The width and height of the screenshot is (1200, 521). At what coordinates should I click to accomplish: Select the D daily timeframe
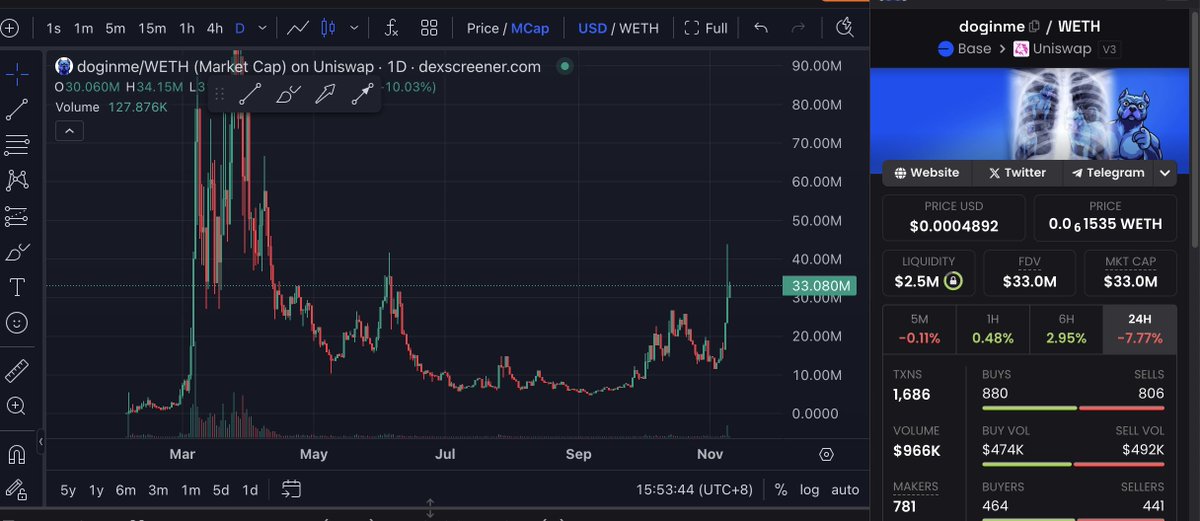[x=240, y=28]
